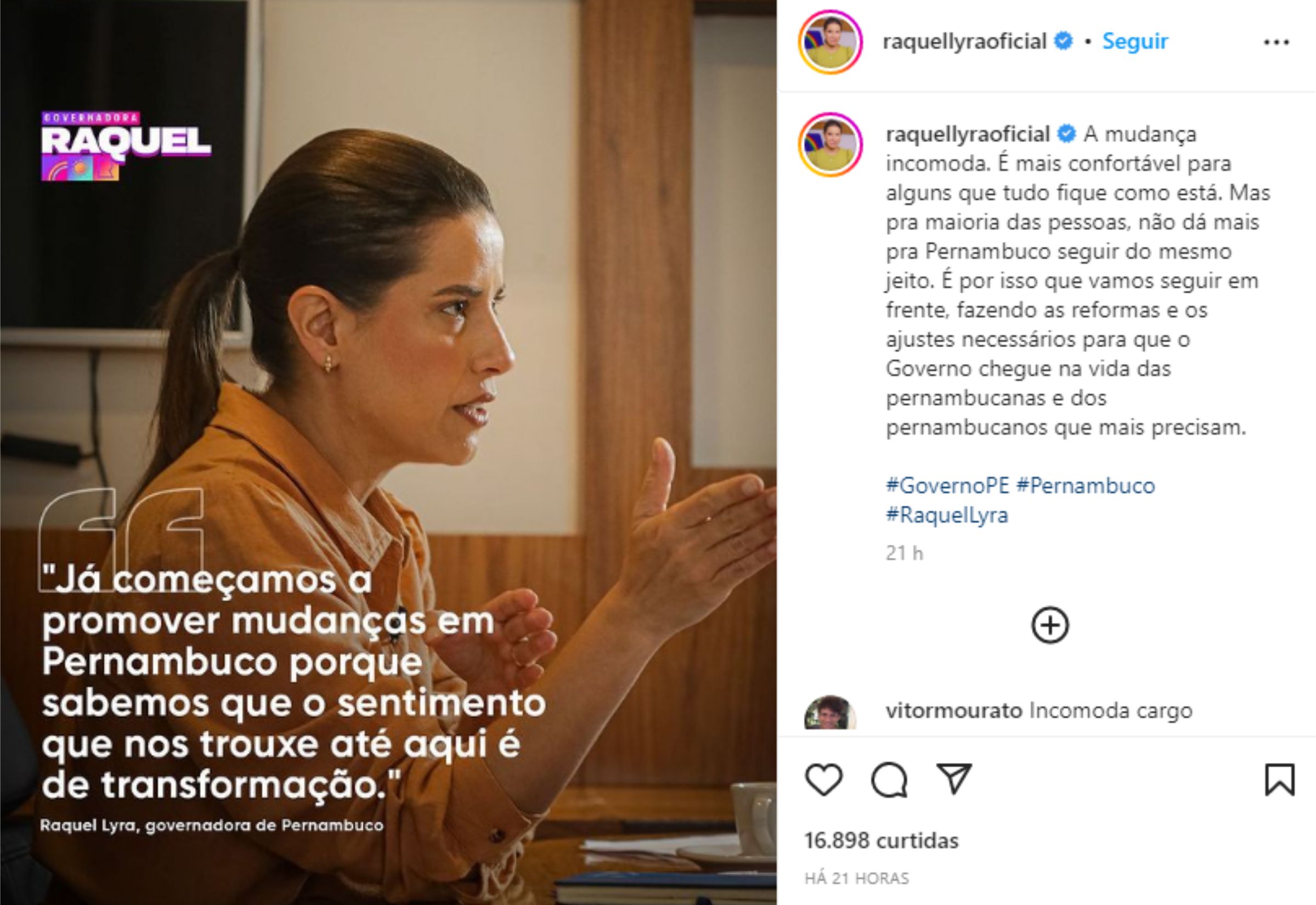The height and width of the screenshot is (905, 1316).
Task: Follow the account with the Seguir button
Action: point(1134,41)
